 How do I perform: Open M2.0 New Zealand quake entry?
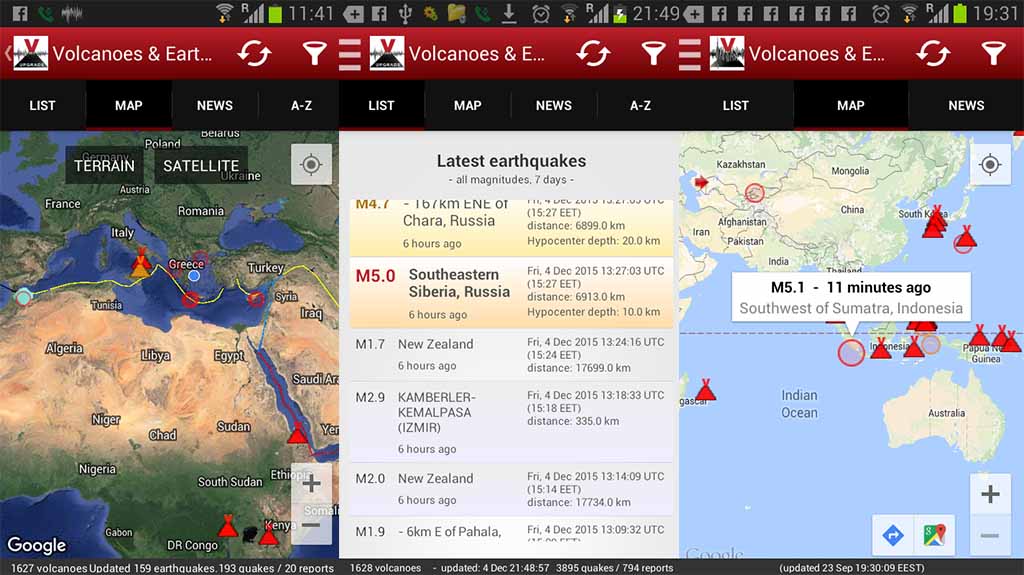(x=511, y=489)
